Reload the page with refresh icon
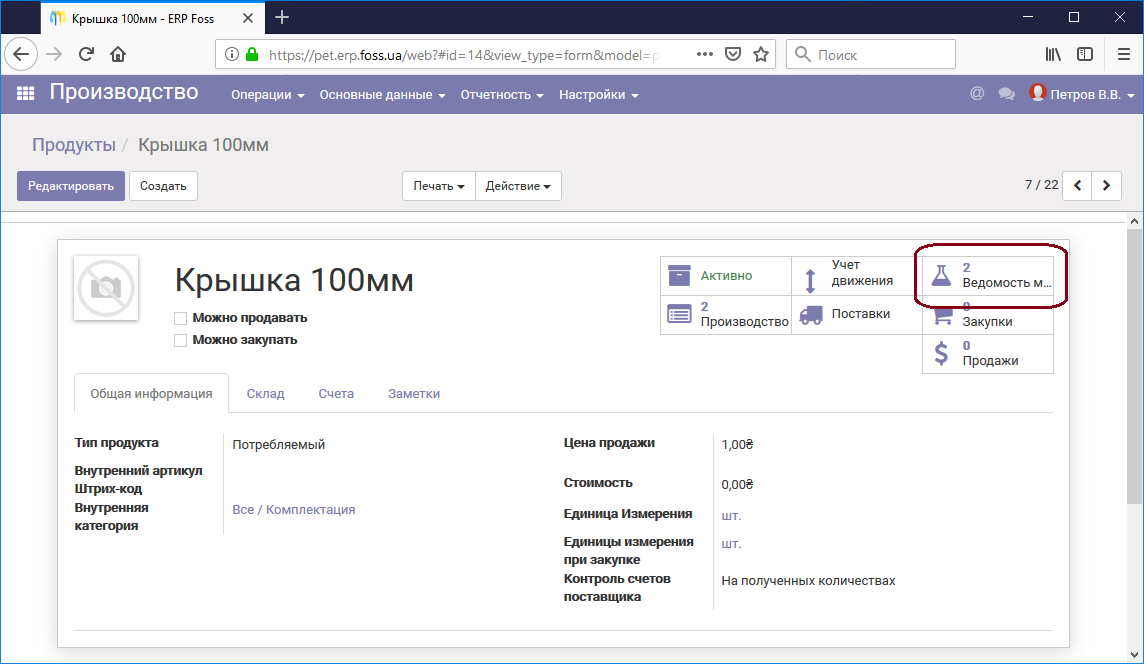1144x664 pixels. (86, 54)
